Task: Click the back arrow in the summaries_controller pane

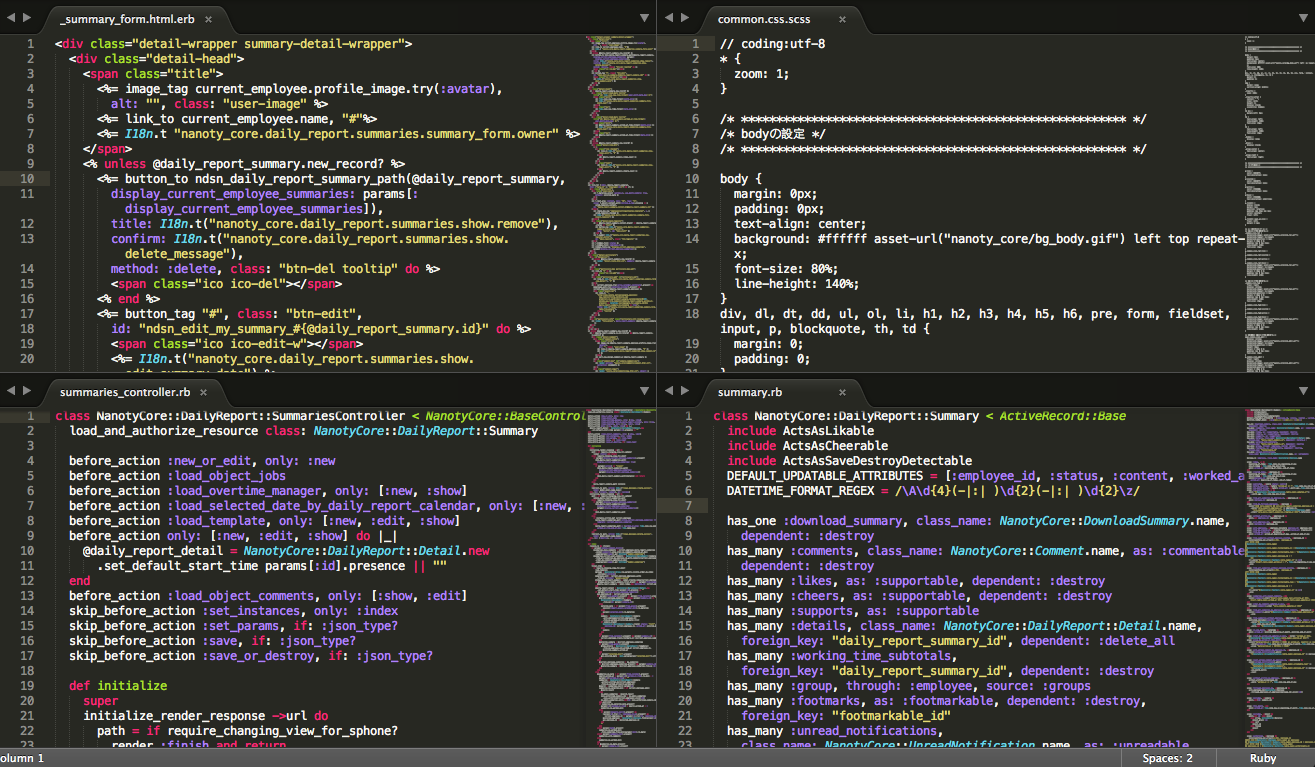Action: point(10,392)
